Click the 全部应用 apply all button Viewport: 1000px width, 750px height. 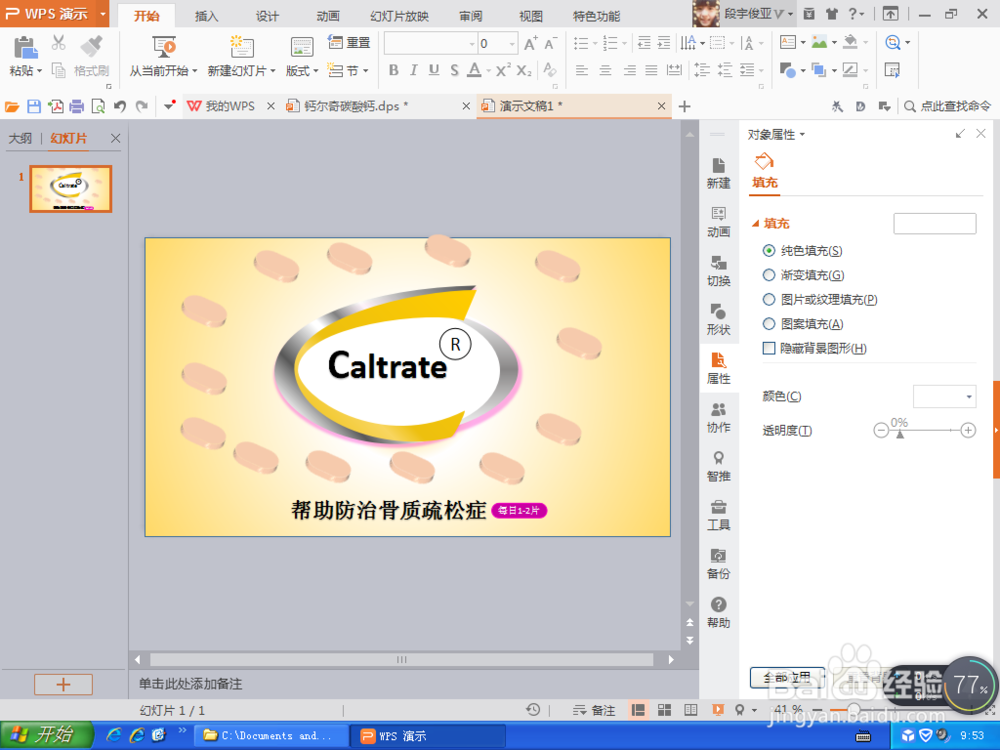click(787, 677)
